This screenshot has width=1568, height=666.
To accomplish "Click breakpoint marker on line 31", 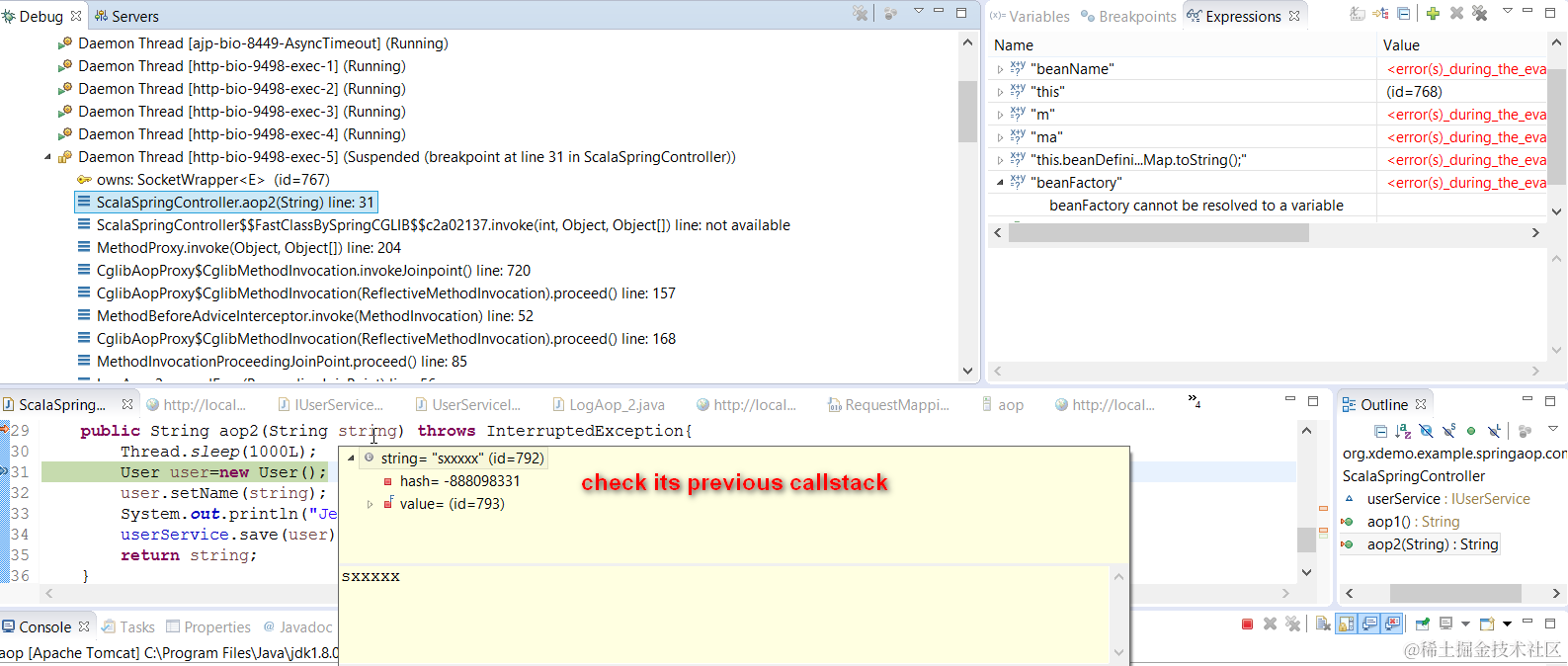I will (5, 472).
